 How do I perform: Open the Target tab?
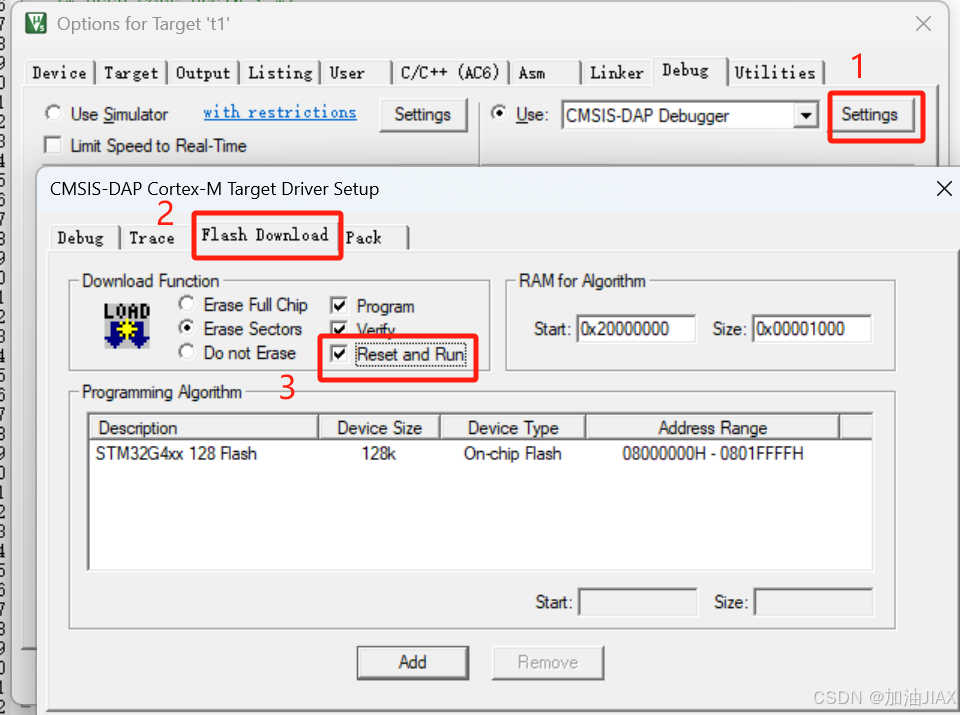pos(131,73)
